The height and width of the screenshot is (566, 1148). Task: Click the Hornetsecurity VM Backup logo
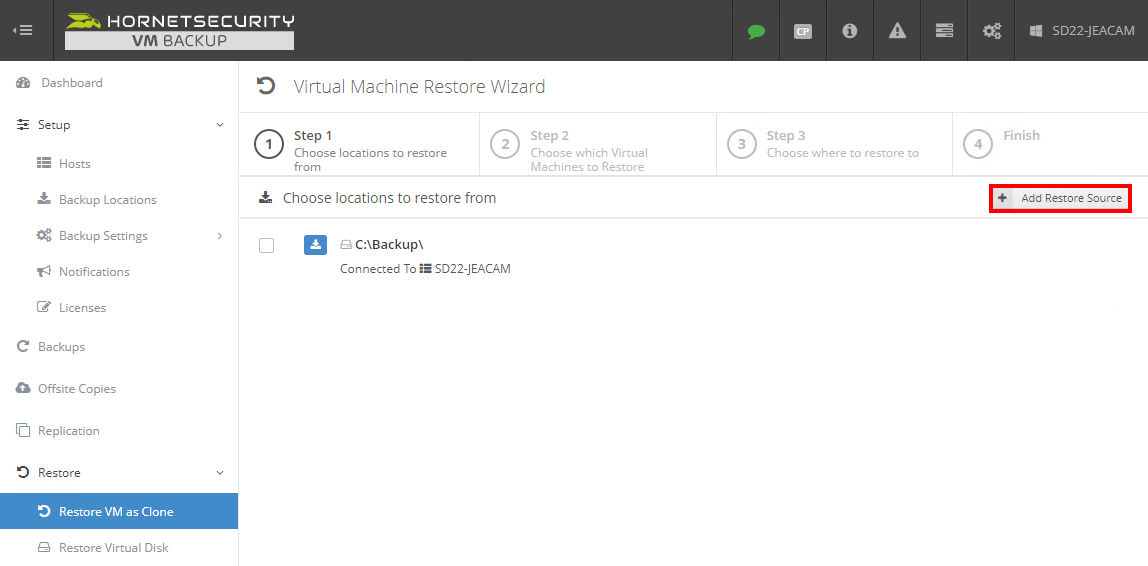coord(180,31)
